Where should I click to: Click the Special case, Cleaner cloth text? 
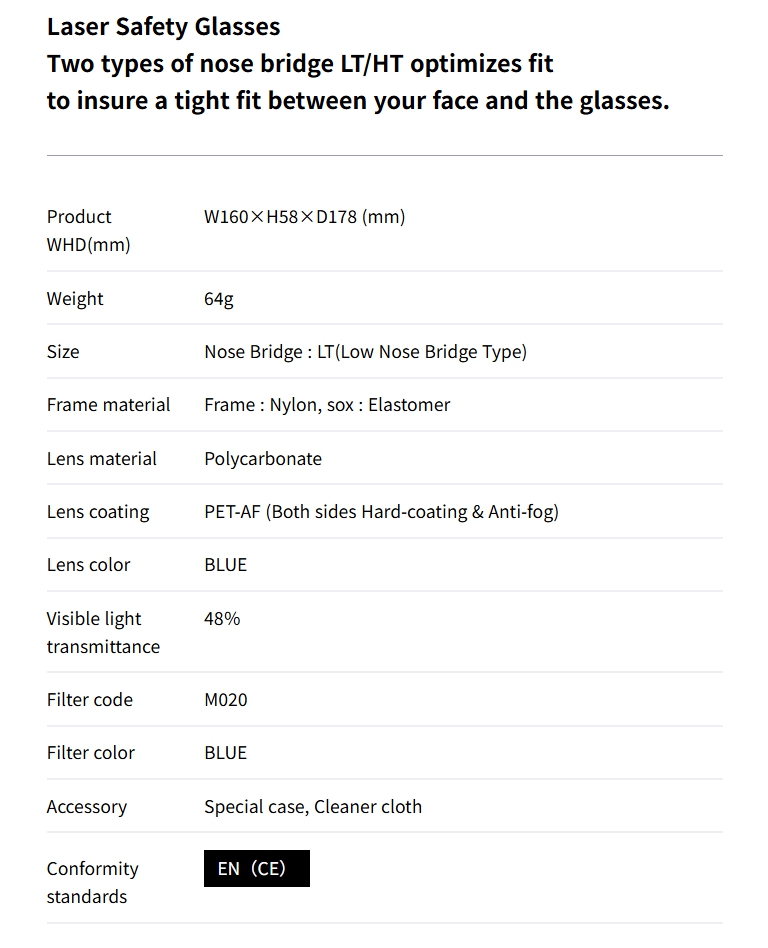(313, 806)
